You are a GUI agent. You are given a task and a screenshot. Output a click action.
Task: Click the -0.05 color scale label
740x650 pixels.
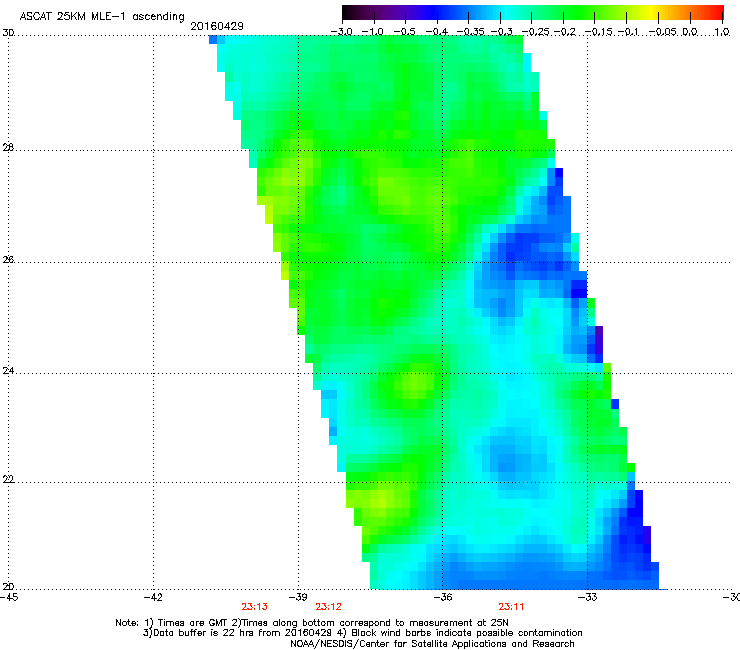click(663, 32)
